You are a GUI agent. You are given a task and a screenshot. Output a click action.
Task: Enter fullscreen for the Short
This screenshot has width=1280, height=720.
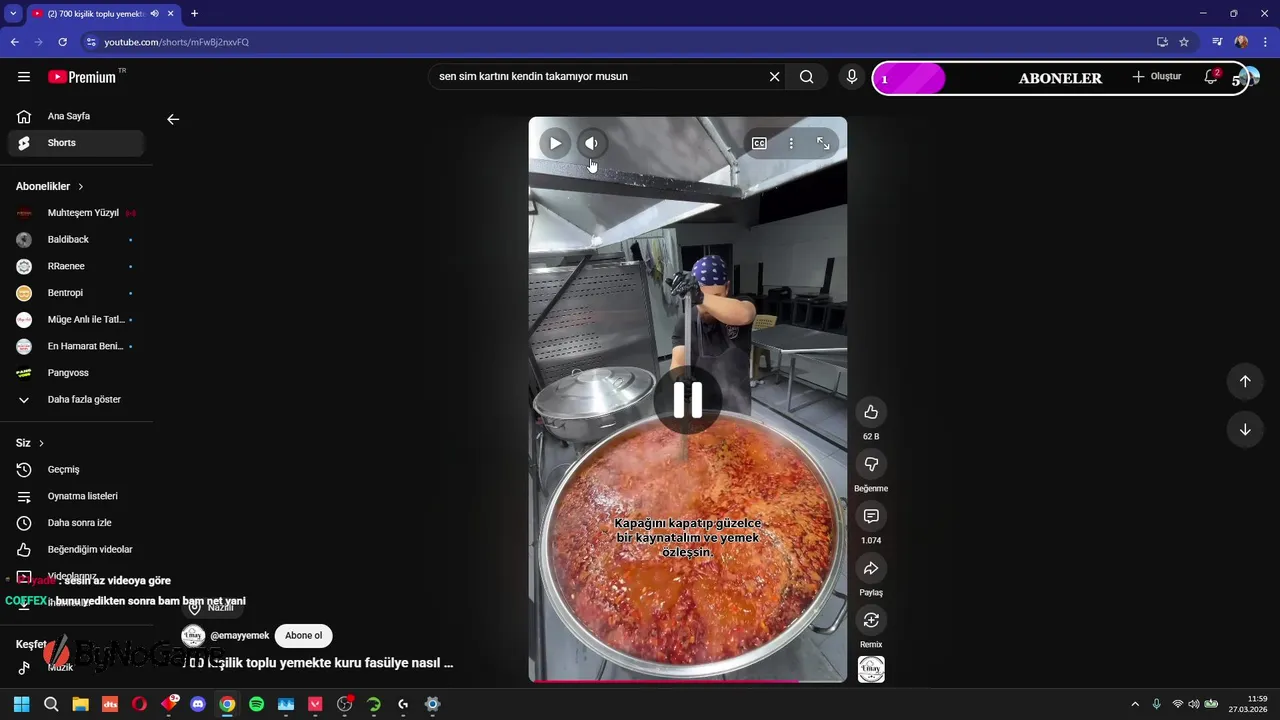tap(823, 143)
